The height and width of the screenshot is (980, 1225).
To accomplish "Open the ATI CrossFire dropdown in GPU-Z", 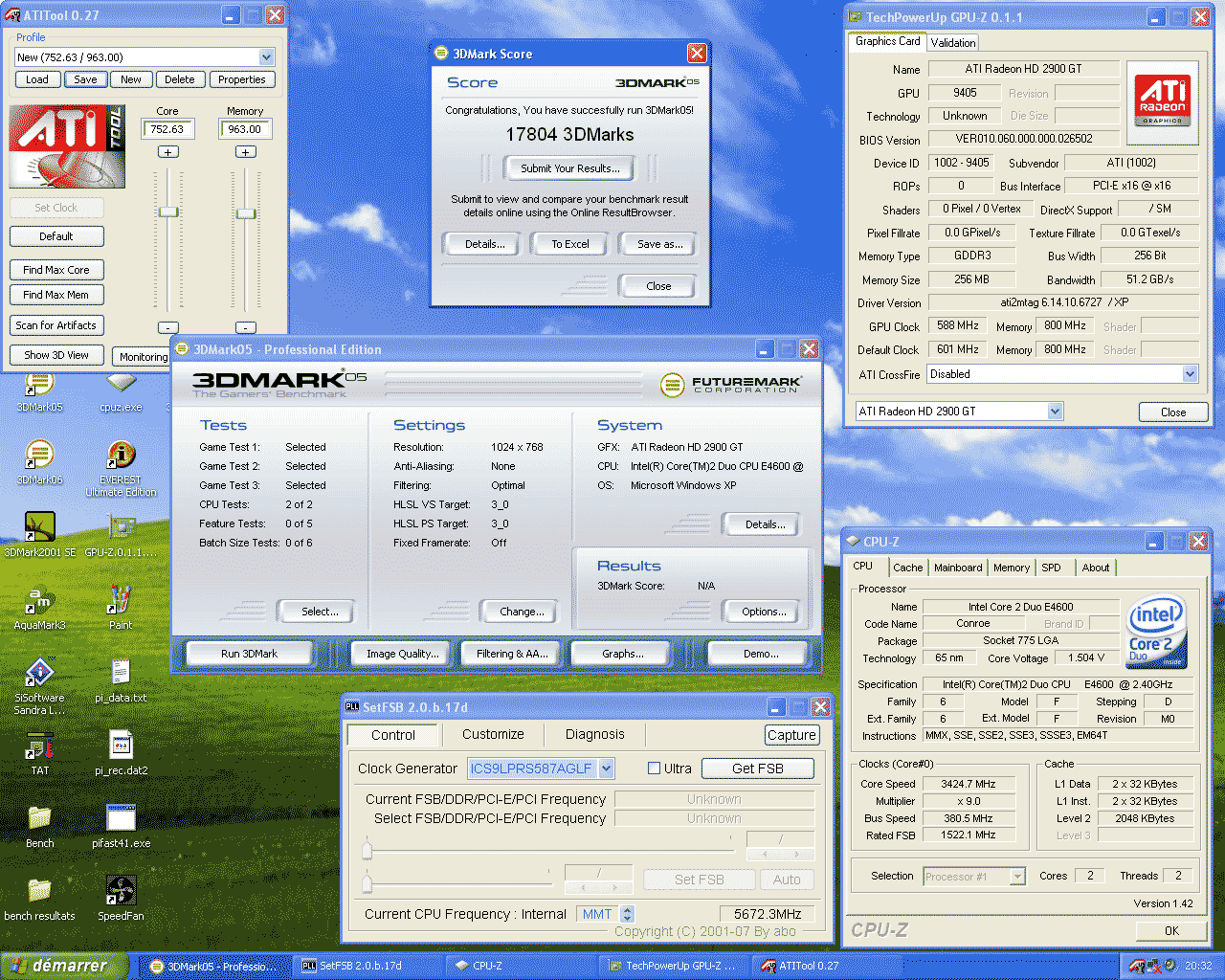I will click(1190, 374).
